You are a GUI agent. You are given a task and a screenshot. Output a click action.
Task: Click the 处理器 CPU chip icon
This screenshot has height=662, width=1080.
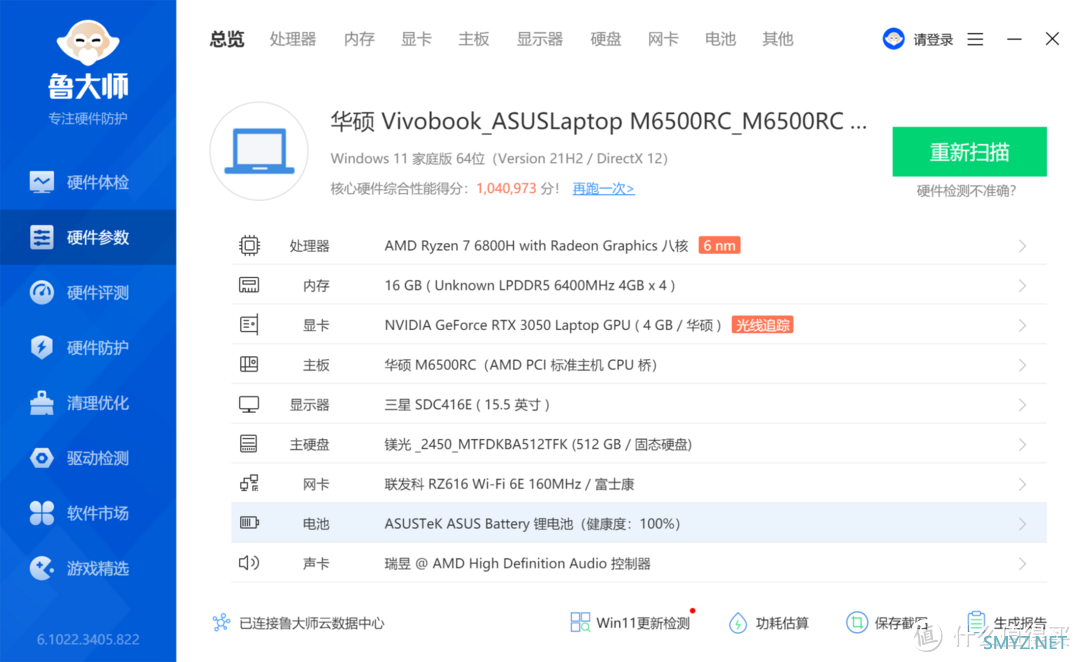pyautogui.click(x=249, y=245)
